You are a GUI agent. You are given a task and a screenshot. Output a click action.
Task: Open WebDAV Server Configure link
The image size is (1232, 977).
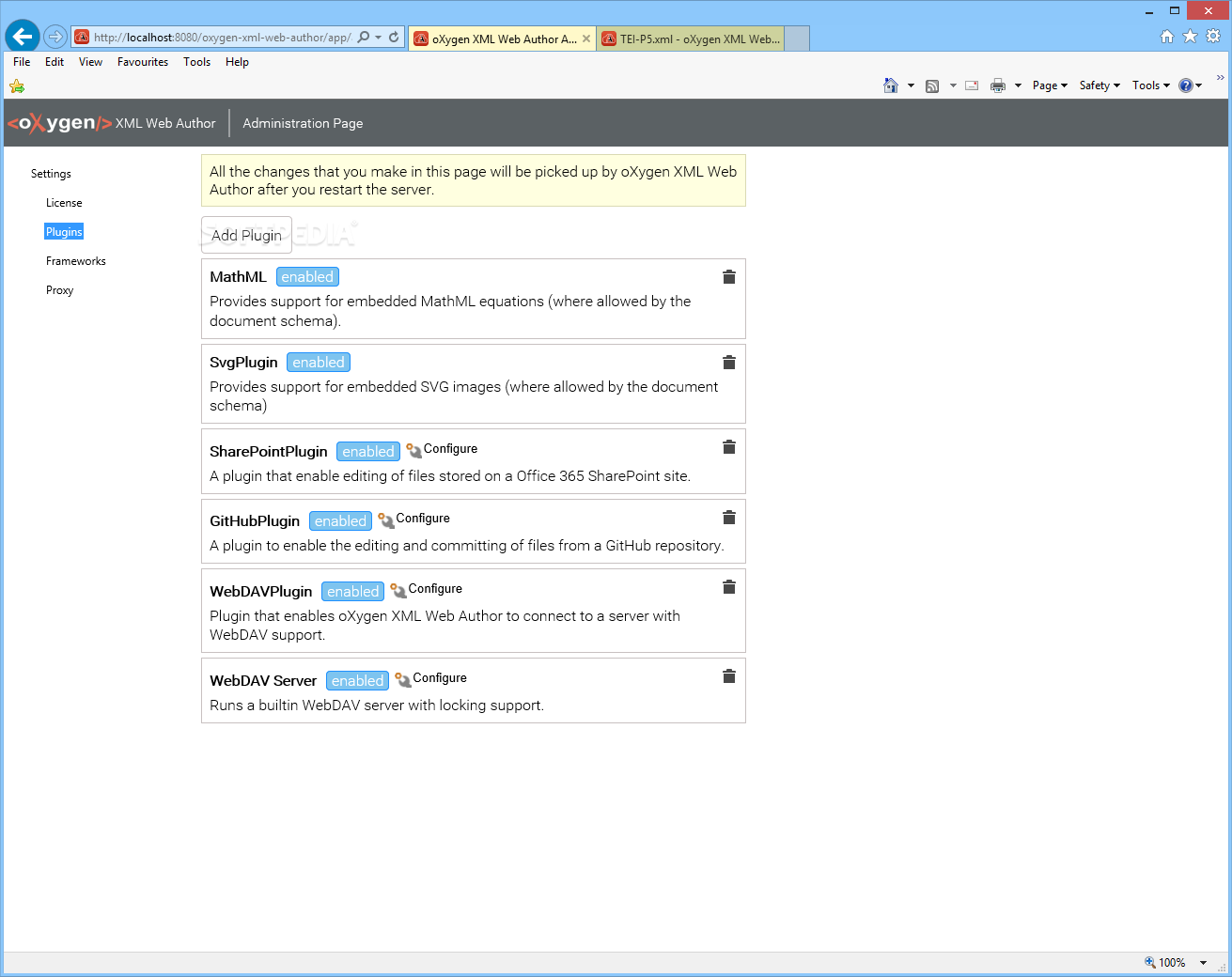coord(431,678)
